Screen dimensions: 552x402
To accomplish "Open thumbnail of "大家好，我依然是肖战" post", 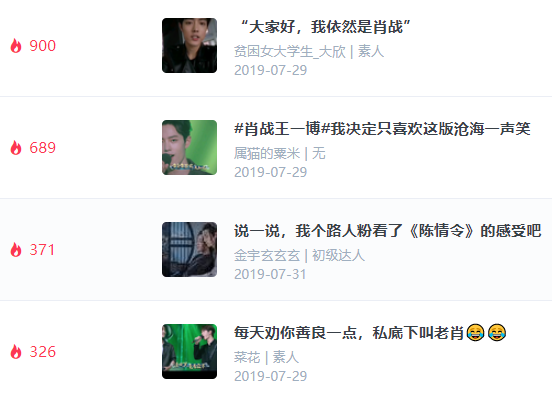I will [189, 45].
